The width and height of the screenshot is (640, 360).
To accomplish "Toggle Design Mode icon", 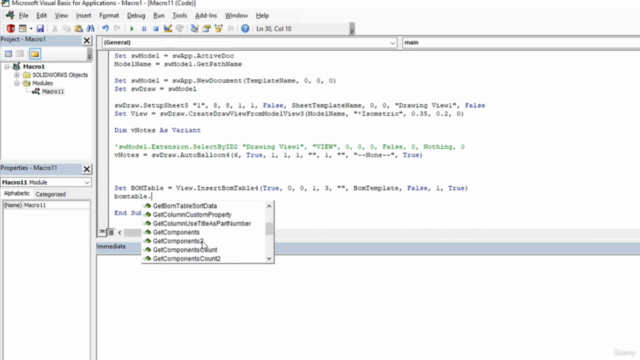I will tap(168, 29).
